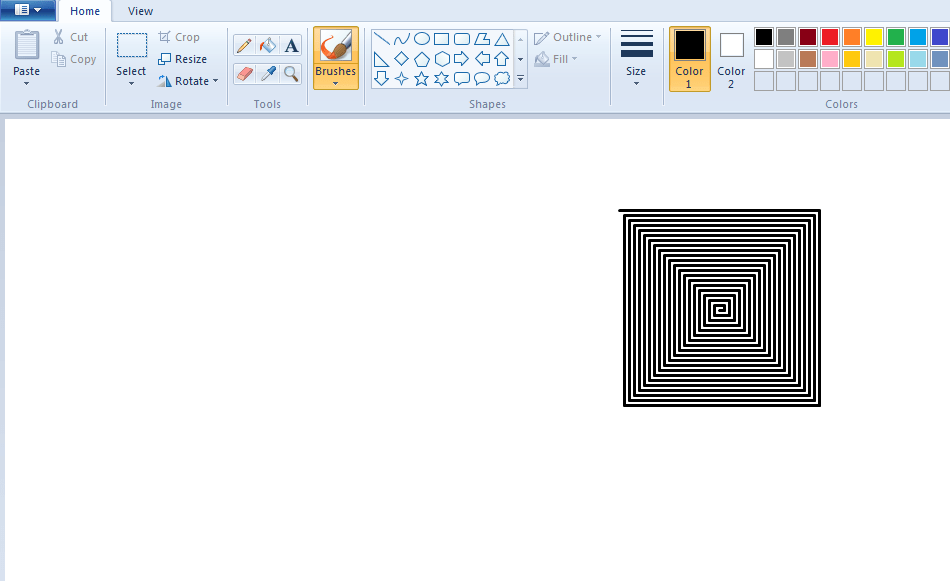Image resolution: width=950 pixels, height=581 pixels.
Task: Open the Size dropdown
Action: [636, 58]
